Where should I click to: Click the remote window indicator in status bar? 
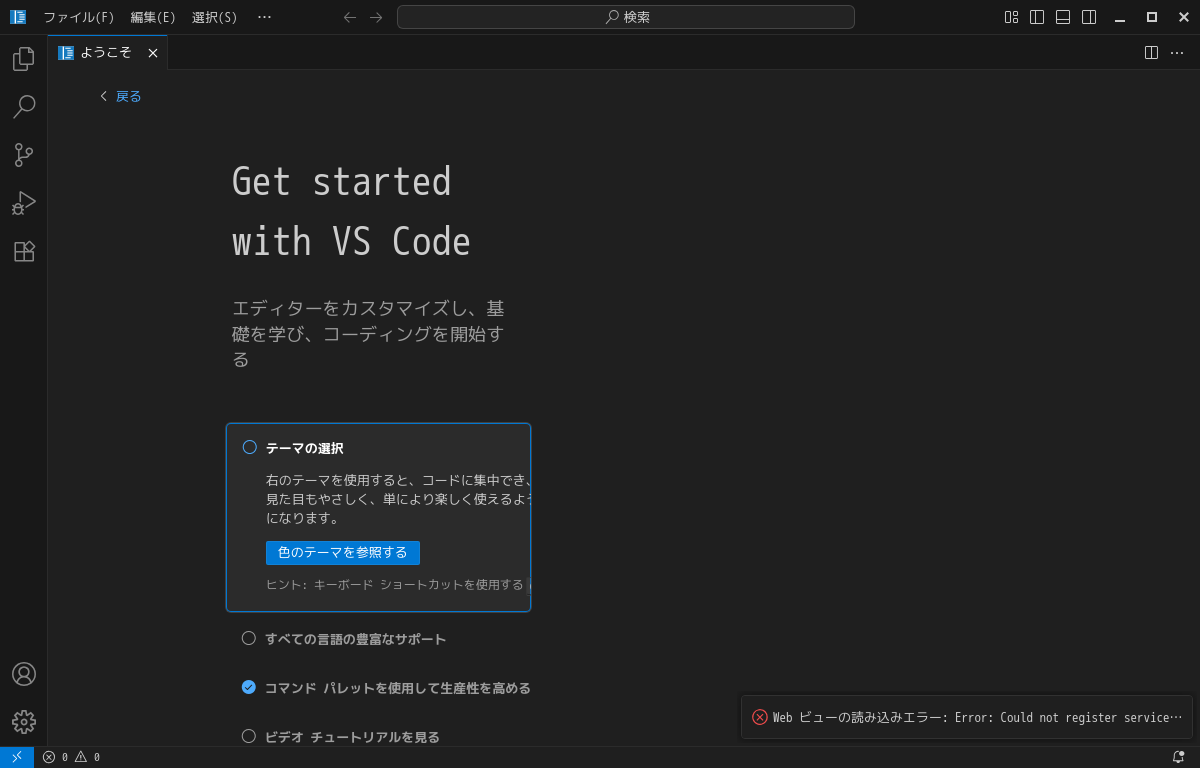tap(17, 757)
